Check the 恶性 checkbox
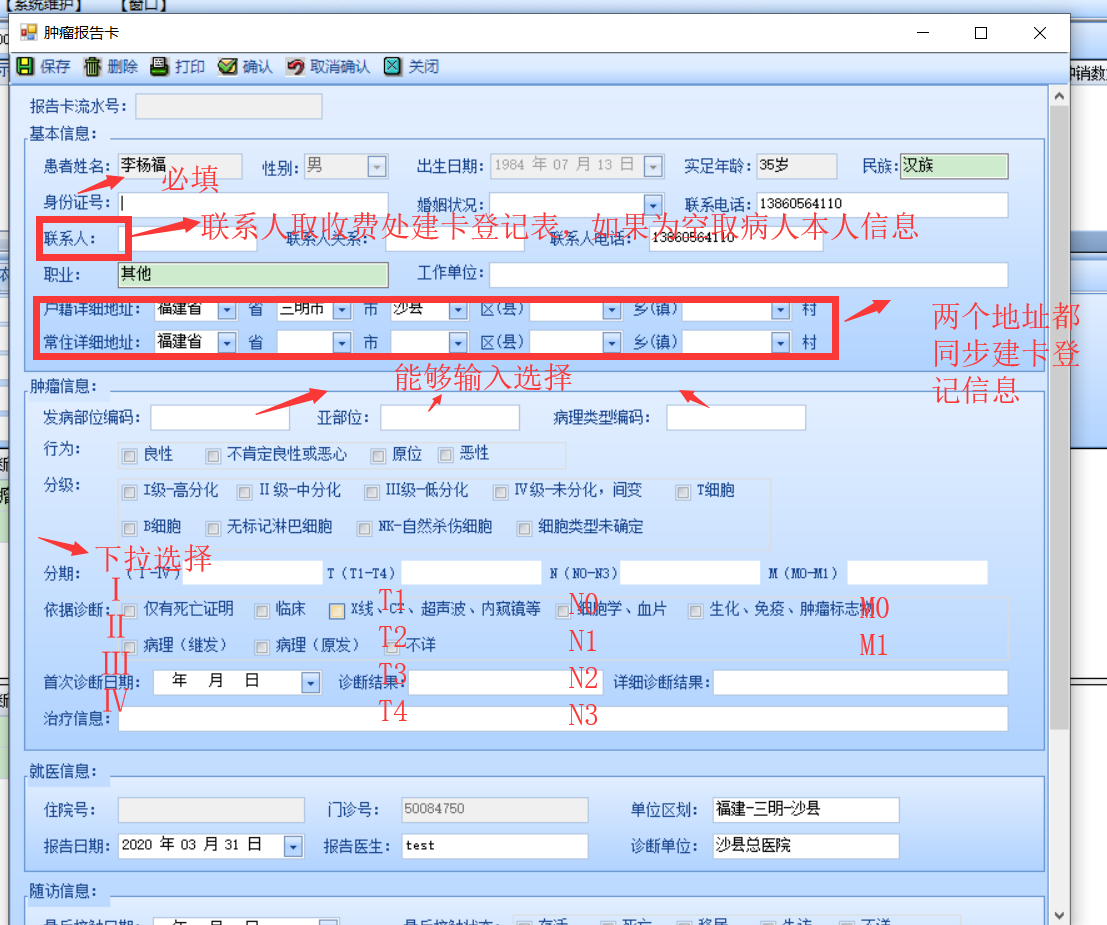1107x925 pixels. pos(445,455)
